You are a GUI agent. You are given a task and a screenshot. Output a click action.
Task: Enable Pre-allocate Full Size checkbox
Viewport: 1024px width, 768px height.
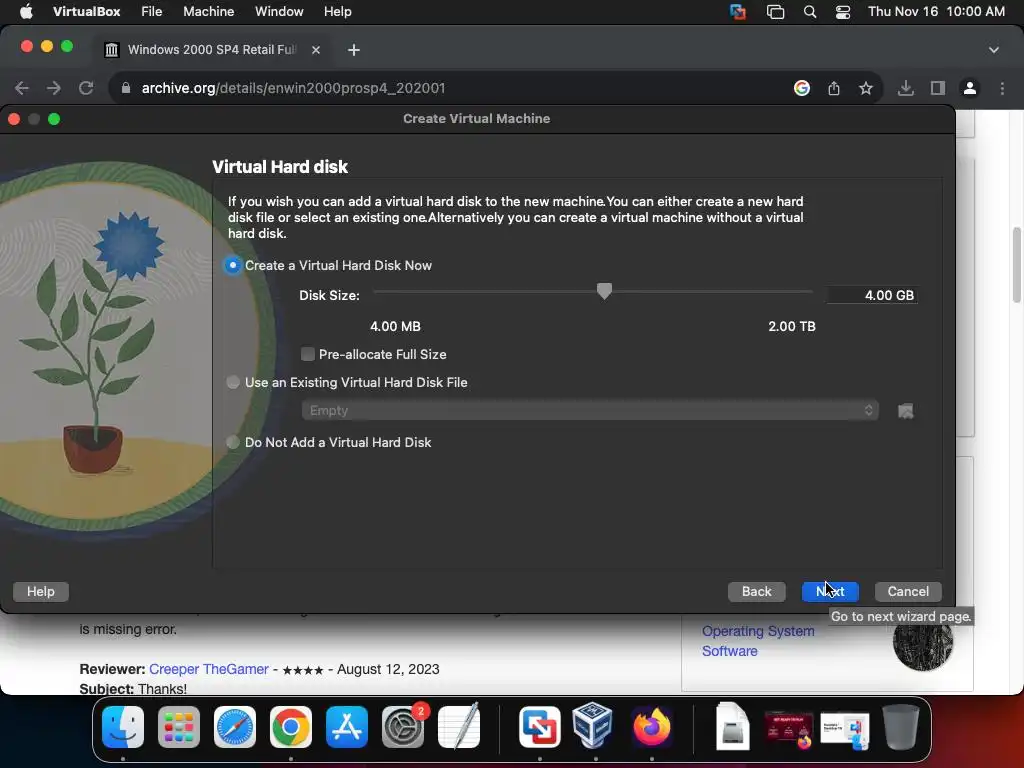tap(308, 355)
